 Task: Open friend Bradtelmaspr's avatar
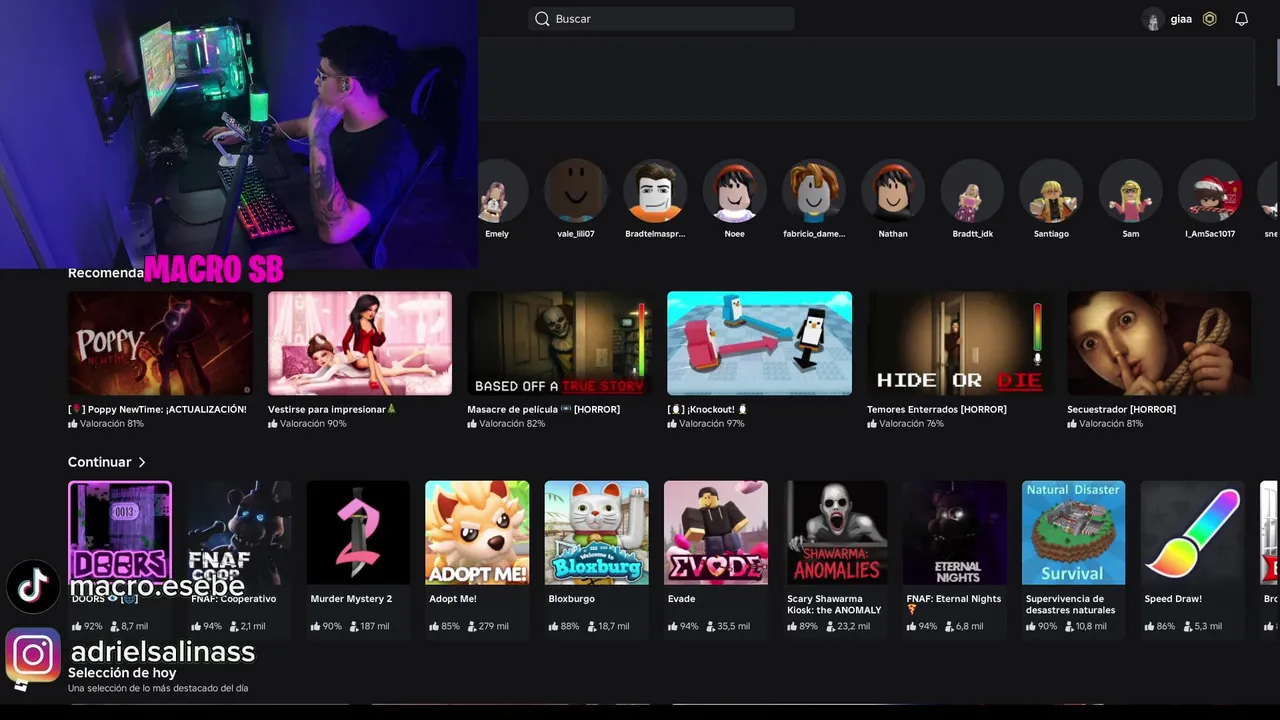pyautogui.click(x=655, y=190)
